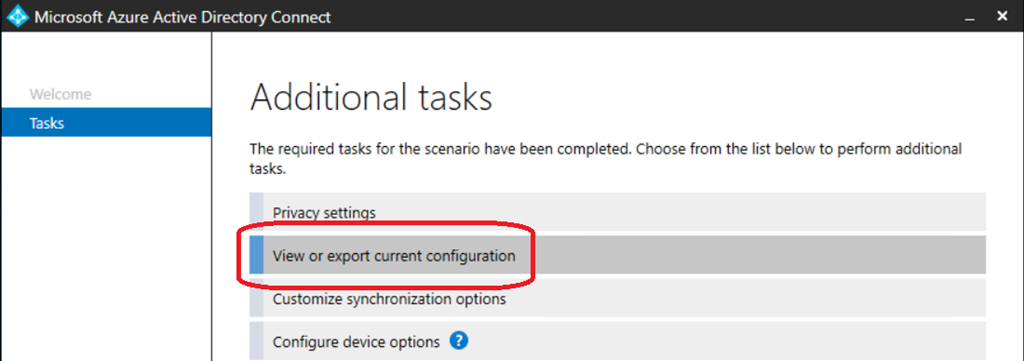The width and height of the screenshot is (1024, 361).
Task: Click the Azure AD Connect logo icon
Action: [17, 16]
